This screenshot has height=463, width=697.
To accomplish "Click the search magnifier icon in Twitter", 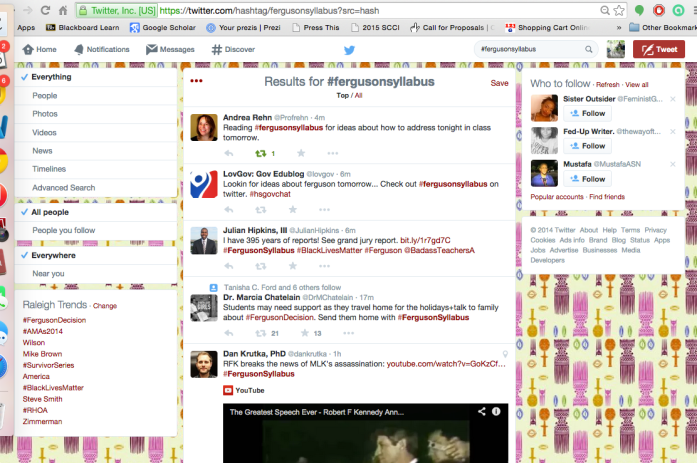I will point(589,49).
